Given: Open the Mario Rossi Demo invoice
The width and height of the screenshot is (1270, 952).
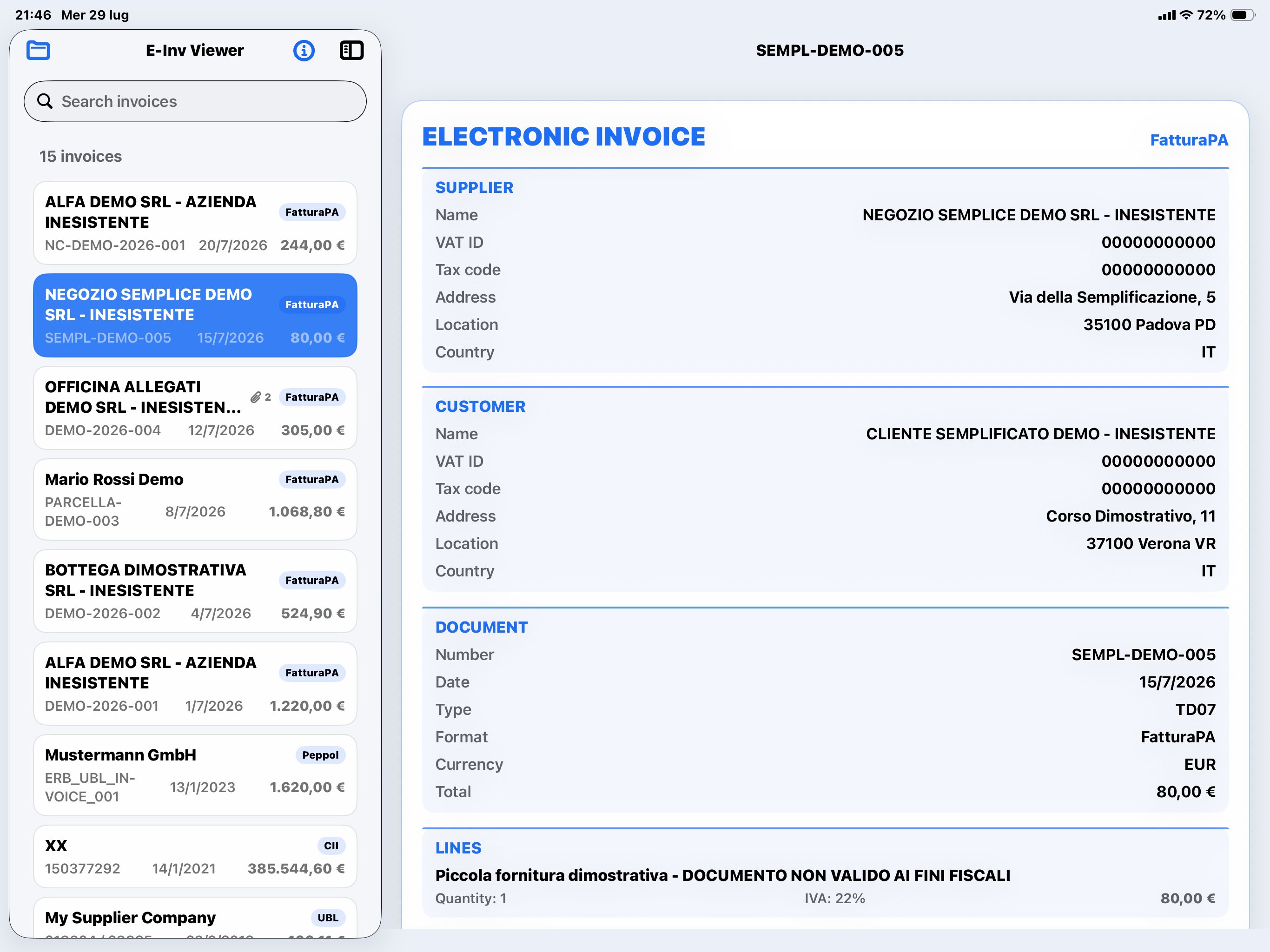Looking at the screenshot, I should (195, 499).
